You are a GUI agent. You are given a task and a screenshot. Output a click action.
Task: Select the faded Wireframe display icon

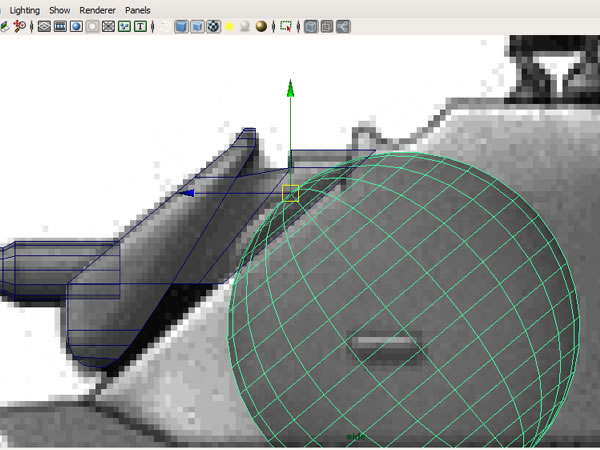pos(165,26)
